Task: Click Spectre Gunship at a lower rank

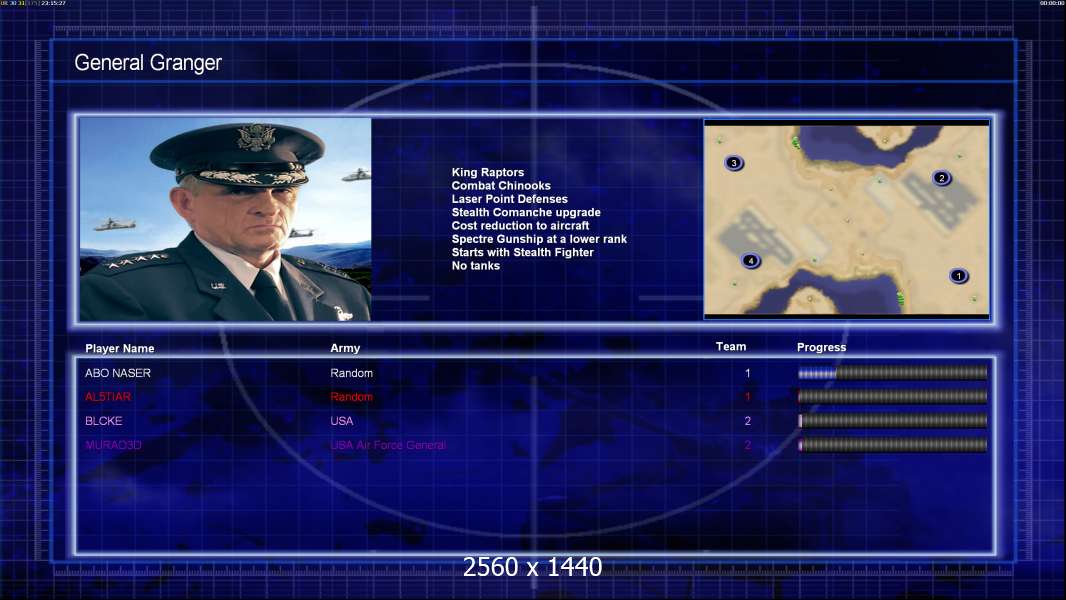Action: 539,239
